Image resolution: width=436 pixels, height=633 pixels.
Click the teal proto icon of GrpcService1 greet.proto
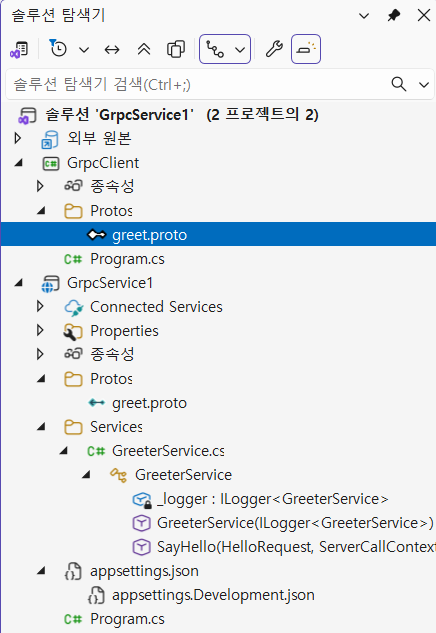(97, 402)
